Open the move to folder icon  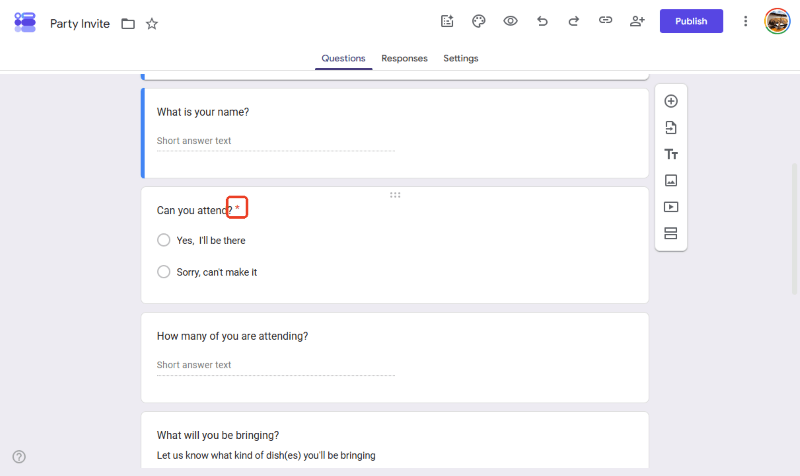pyautogui.click(x=128, y=23)
